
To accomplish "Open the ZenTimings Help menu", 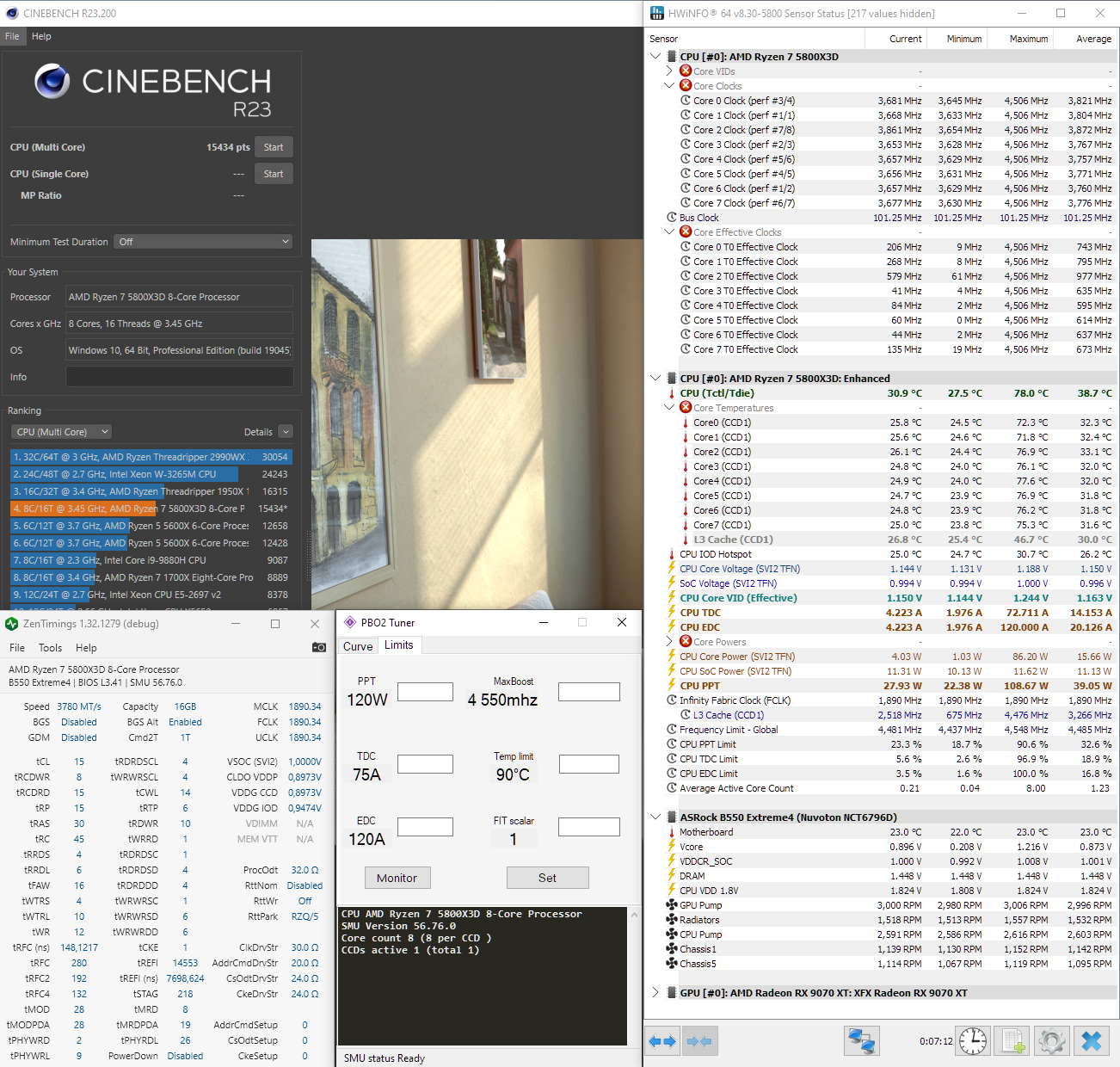I will tap(86, 648).
